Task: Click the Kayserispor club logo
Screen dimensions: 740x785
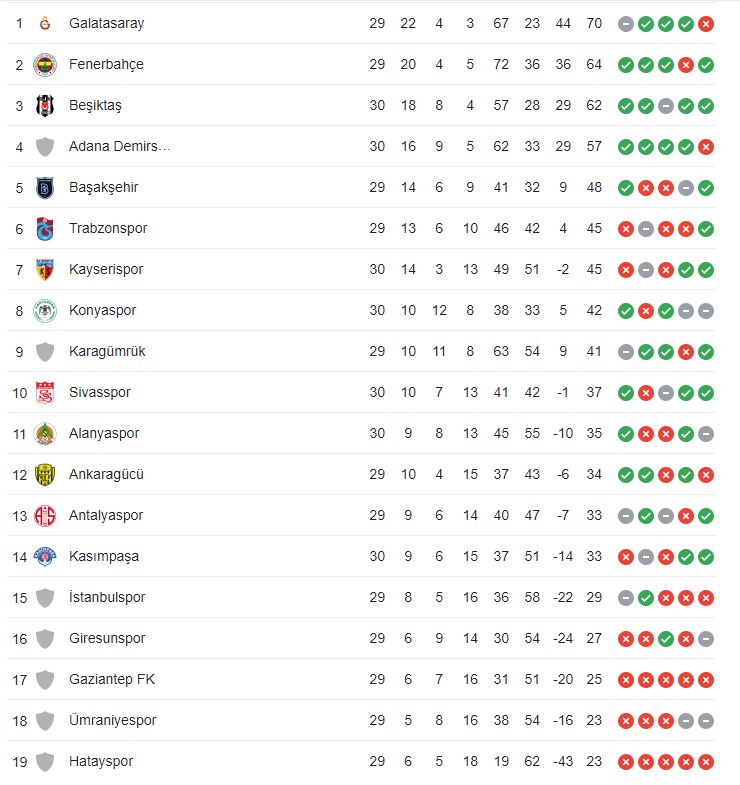Action: point(44,269)
